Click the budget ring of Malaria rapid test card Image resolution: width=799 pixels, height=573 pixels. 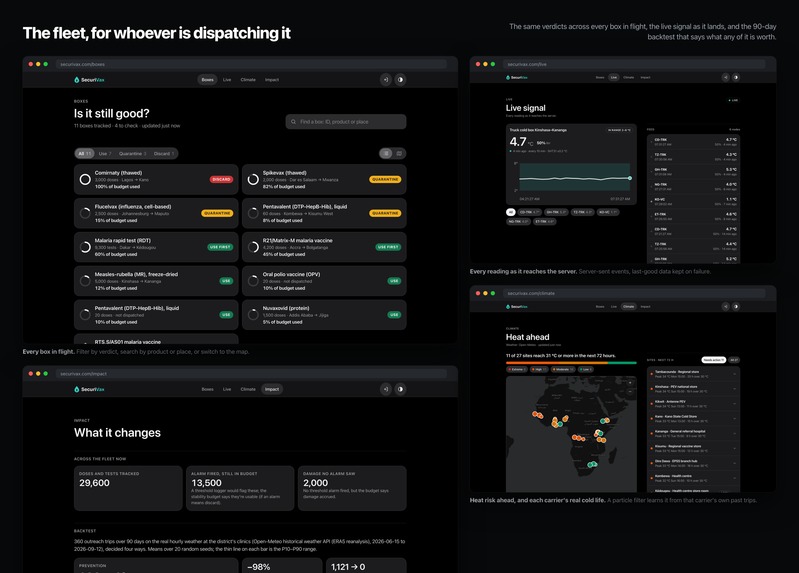tap(85, 247)
